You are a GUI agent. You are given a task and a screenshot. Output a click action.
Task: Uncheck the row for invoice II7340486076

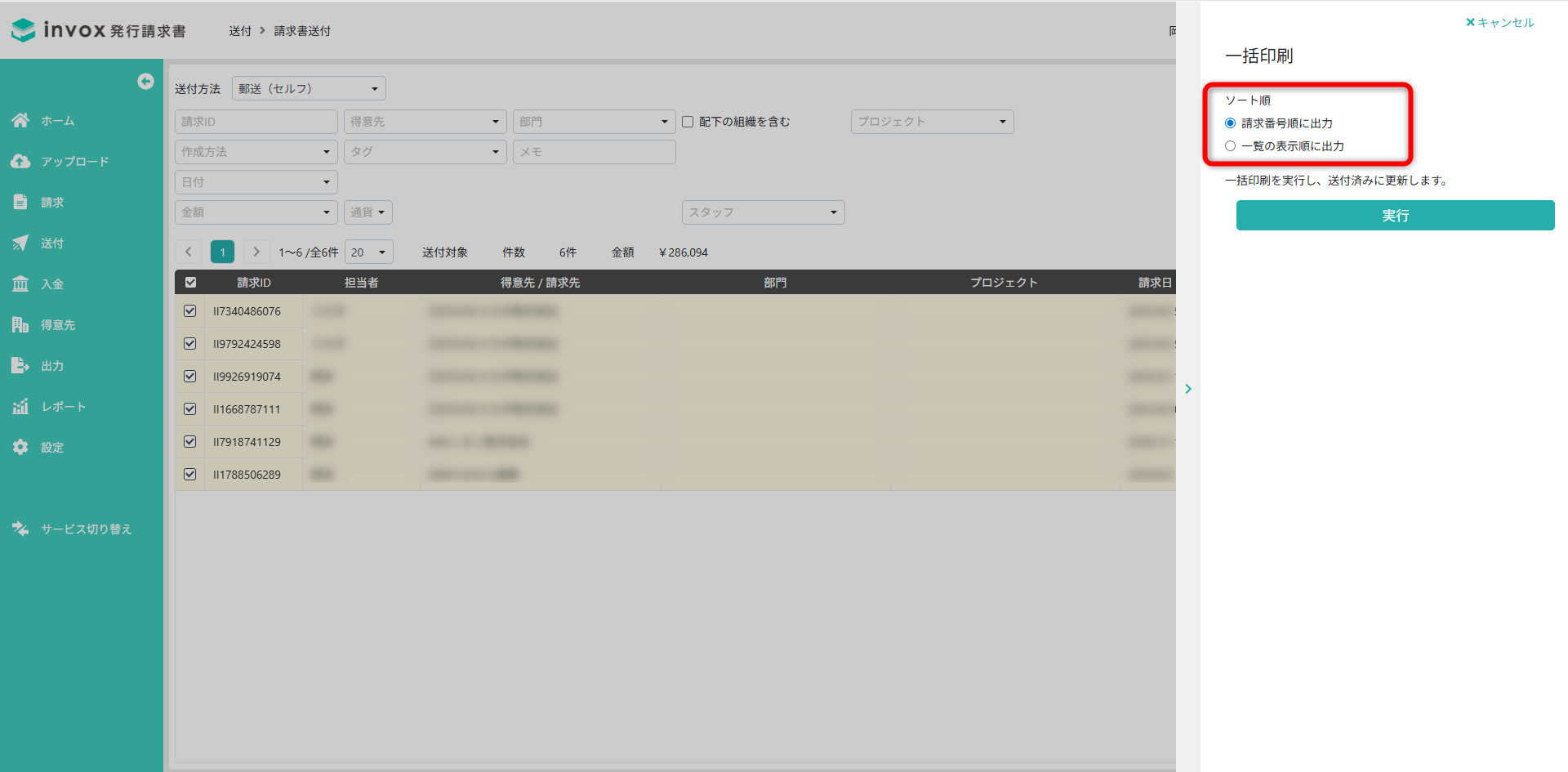(x=190, y=311)
